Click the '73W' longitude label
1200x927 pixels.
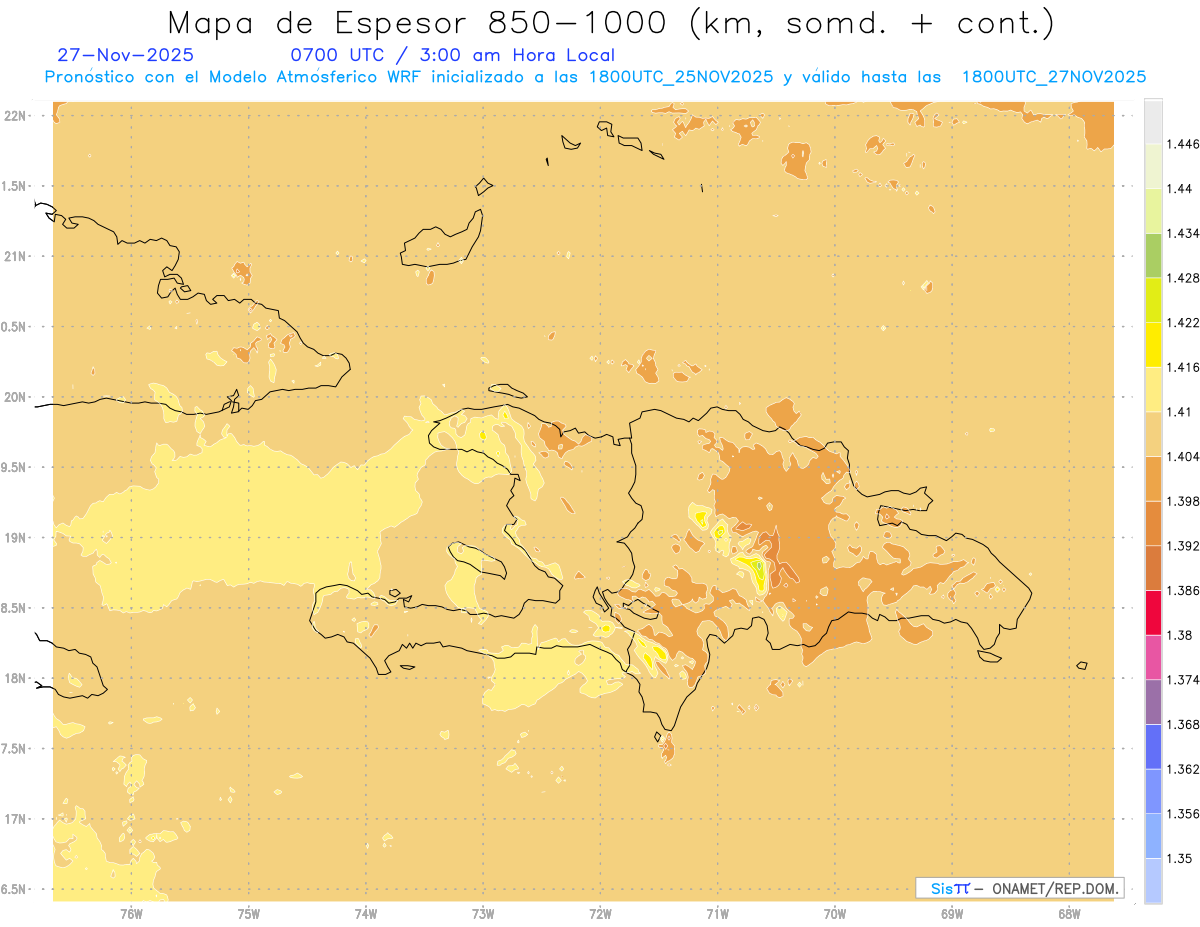(x=483, y=914)
